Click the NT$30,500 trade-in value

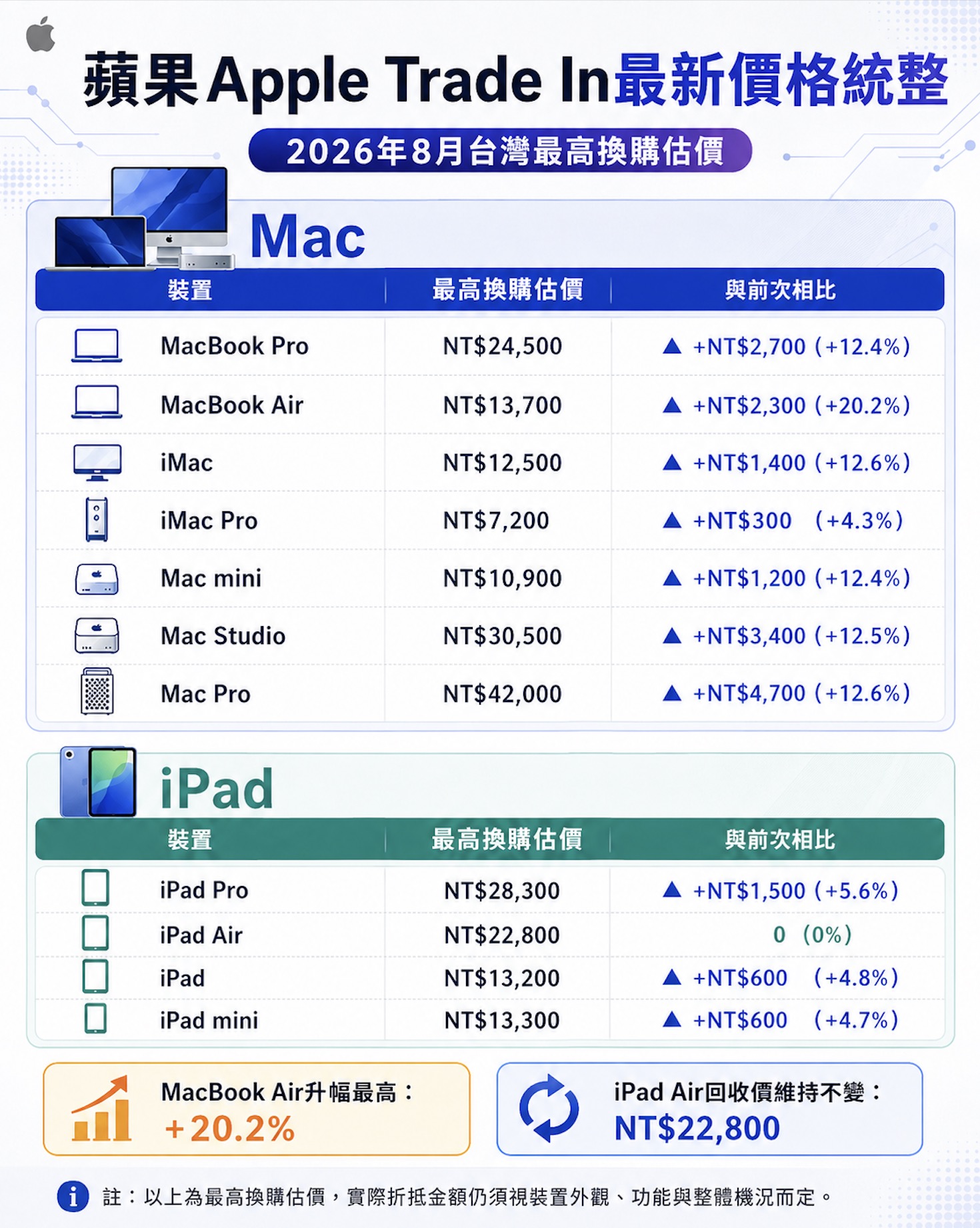[503, 636]
